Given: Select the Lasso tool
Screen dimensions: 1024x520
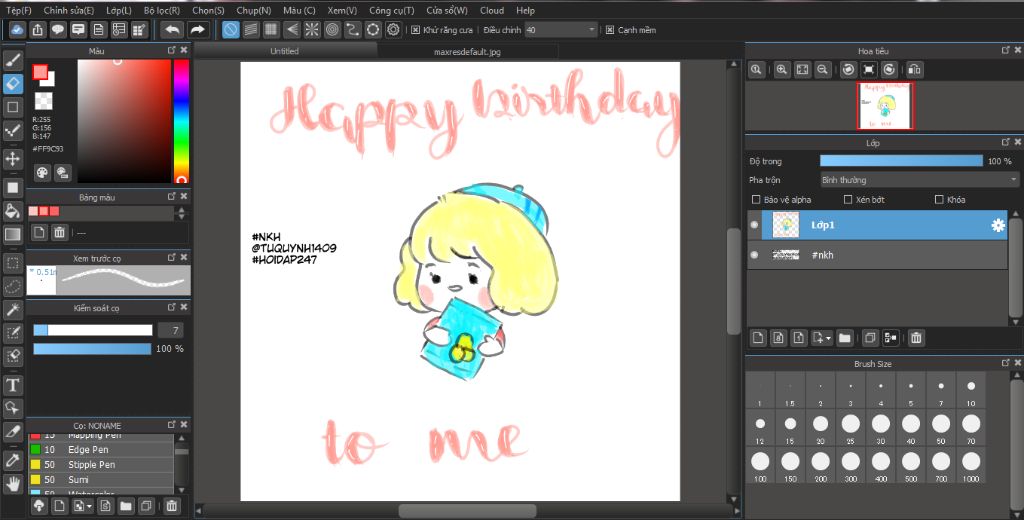Looking at the screenshot, I should click(13, 286).
